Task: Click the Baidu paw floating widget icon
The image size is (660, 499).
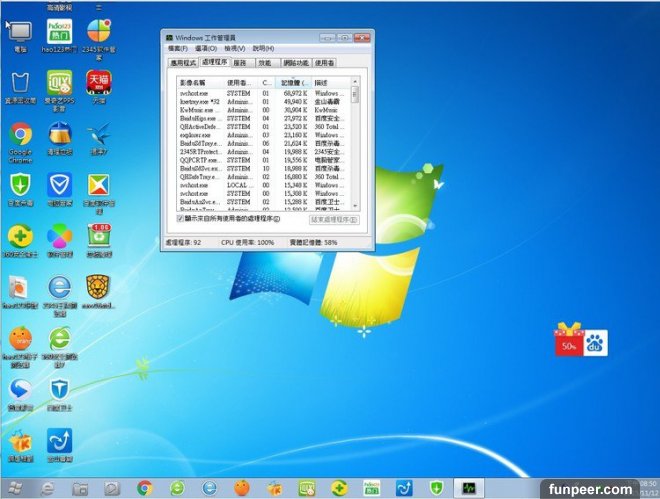Action: [595, 343]
